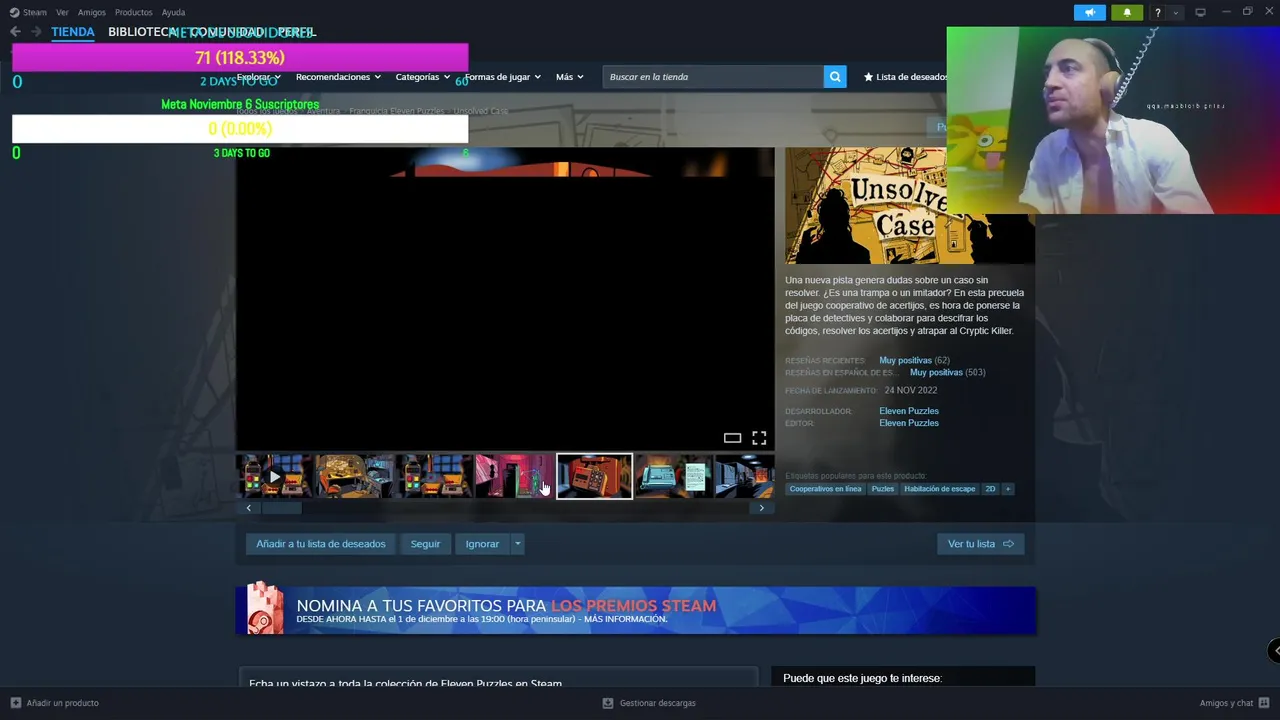The width and height of the screenshot is (1280, 720).
Task: Go forward with the right arrow
Action: (x=36, y=32)
